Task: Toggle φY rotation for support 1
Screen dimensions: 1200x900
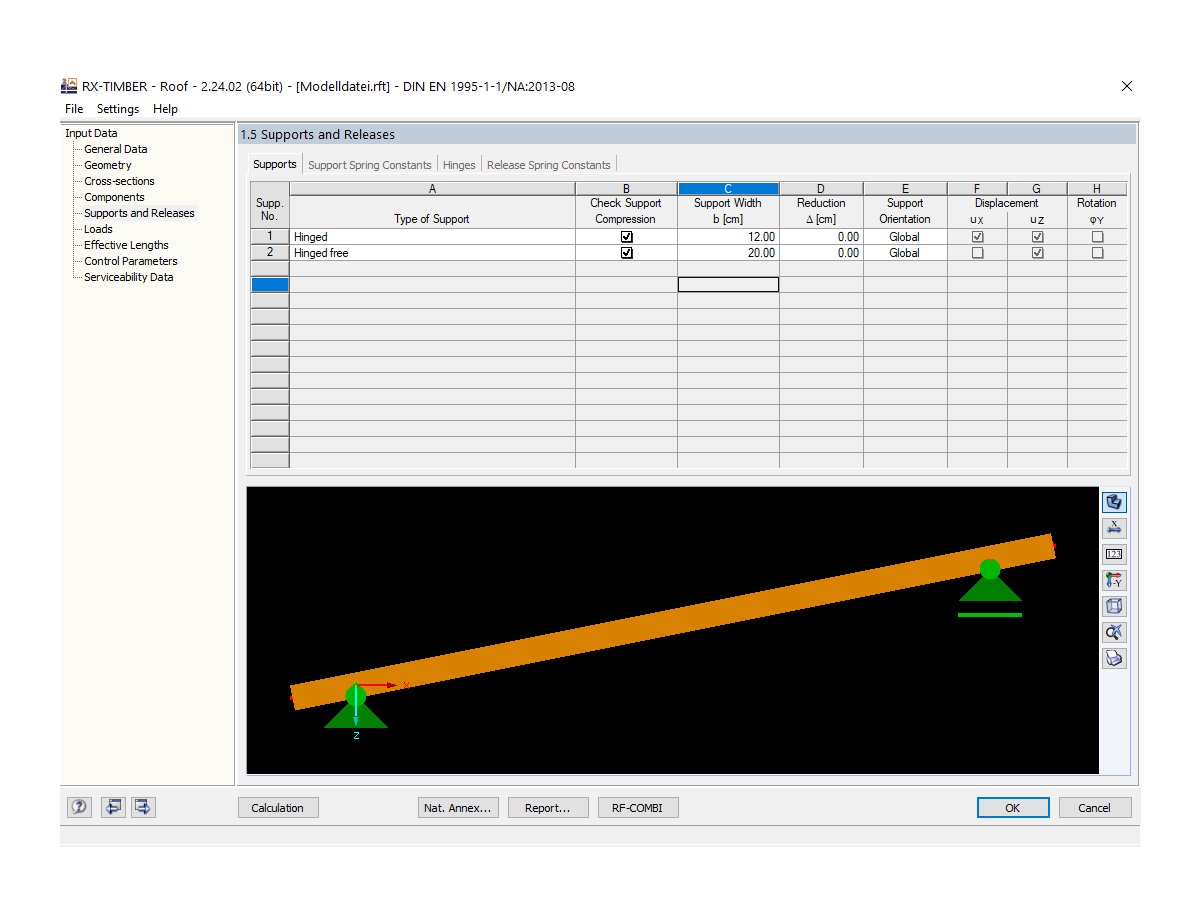Action: click(1098, 237)
